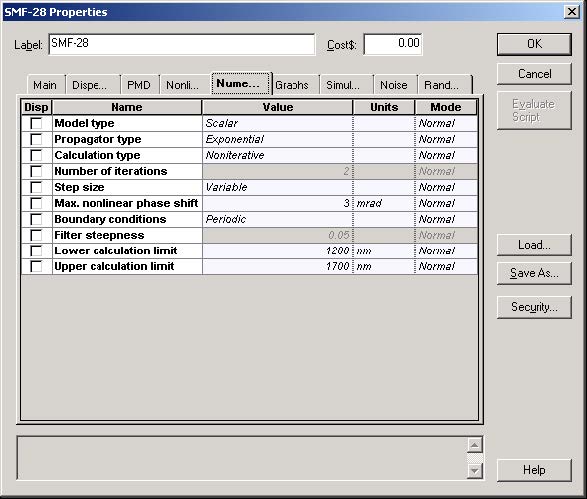Open Mode dropdown for Upper calculation limit
Viewport: 587px width, 499px height.
[446, 267]
